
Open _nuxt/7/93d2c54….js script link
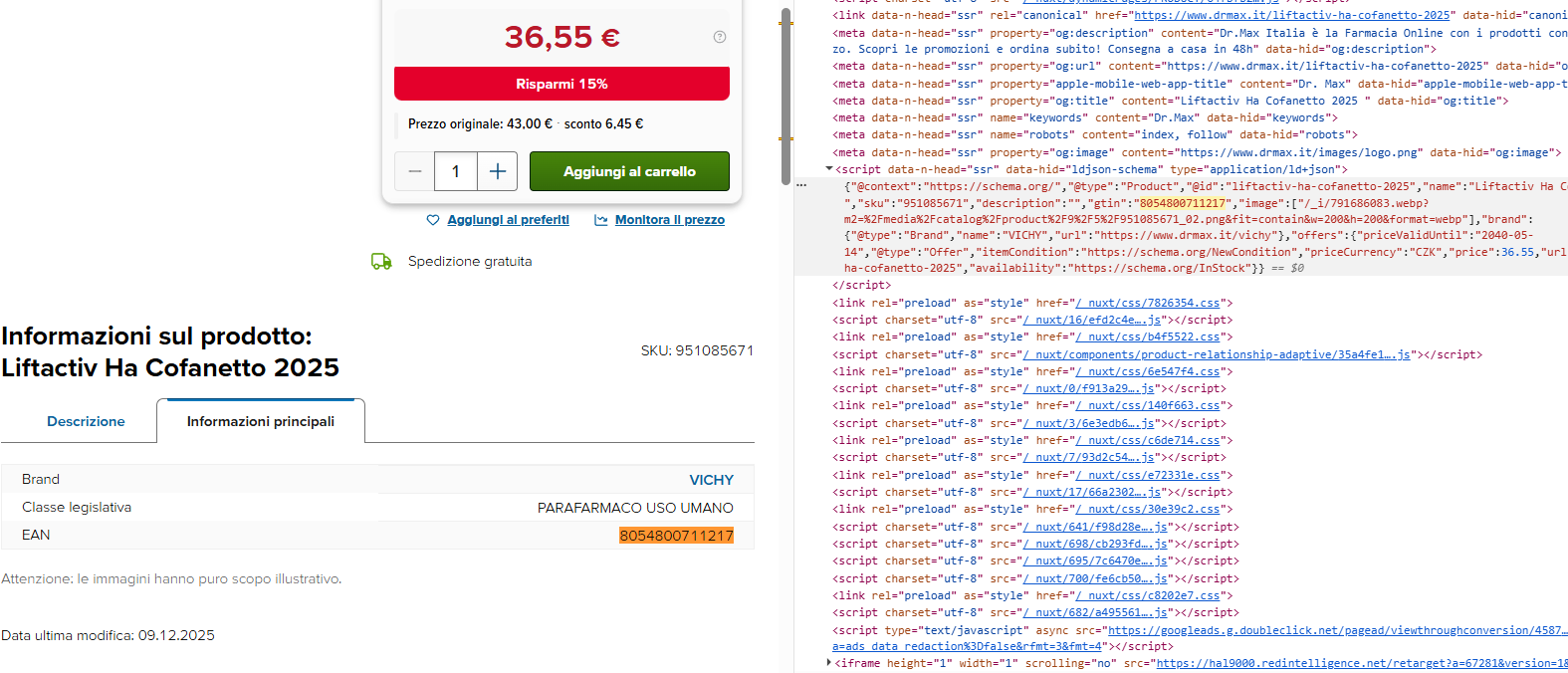click(x=1089, y=457)
